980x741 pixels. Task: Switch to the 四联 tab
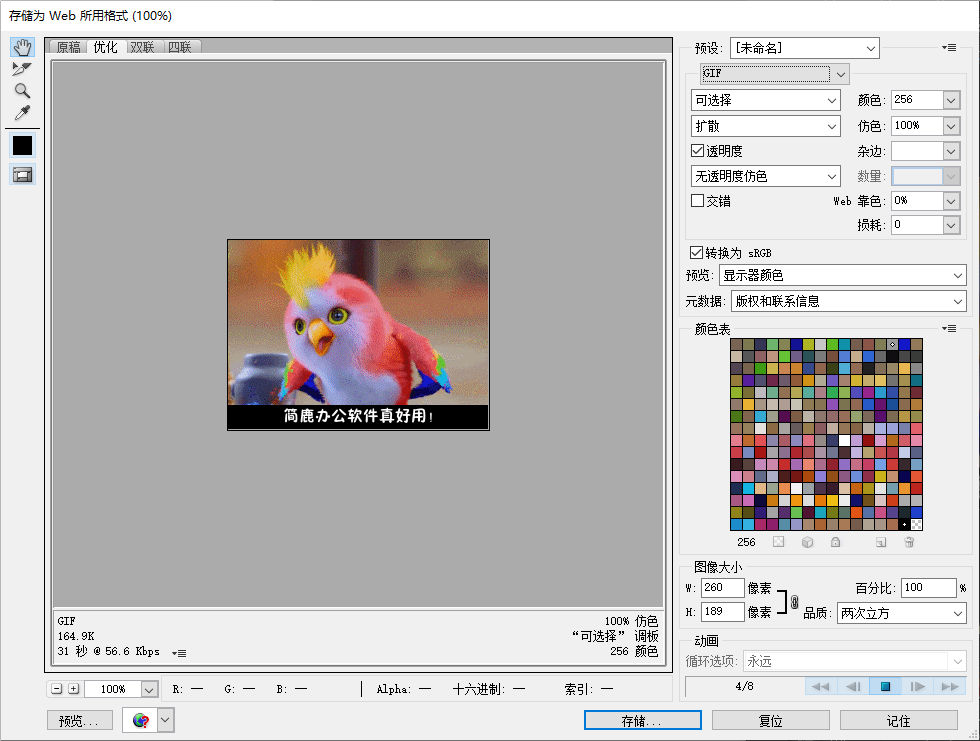click(180, 47)
